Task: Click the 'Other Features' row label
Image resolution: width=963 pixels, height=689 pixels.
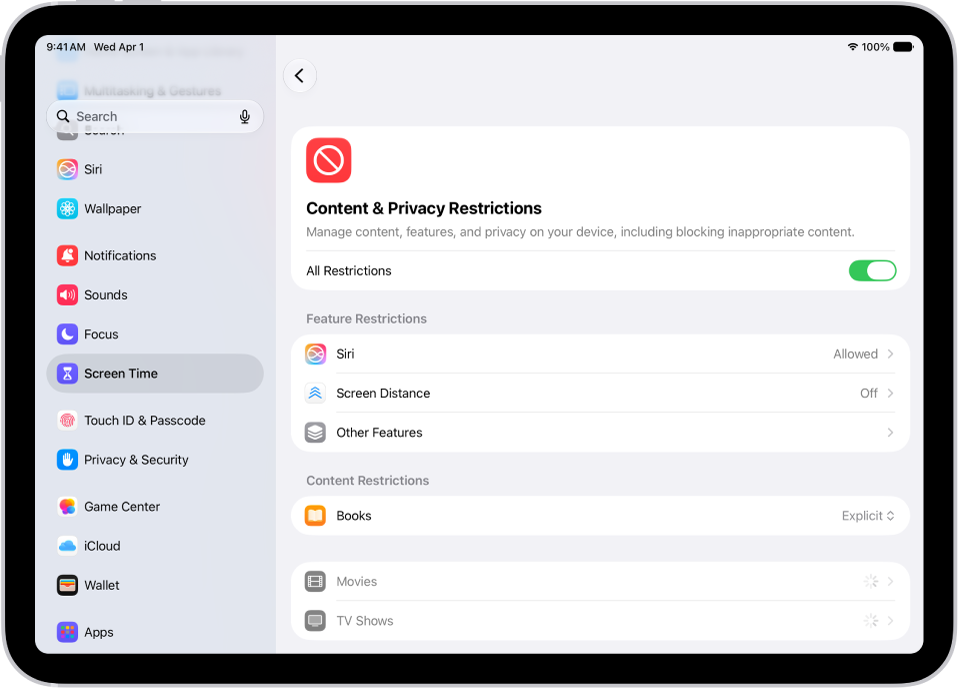Action: pyautogui.click(x=380, y=432)
